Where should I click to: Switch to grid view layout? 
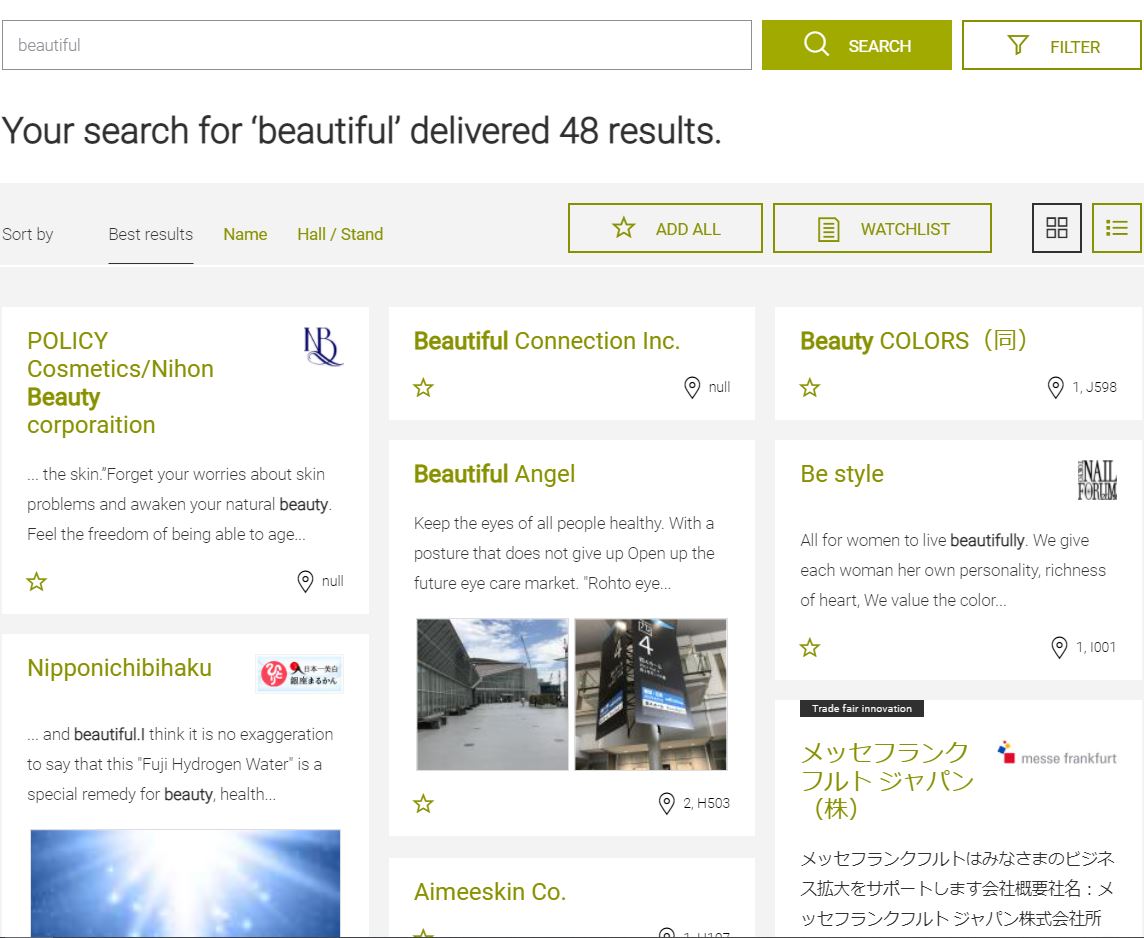coord(1056,228)
